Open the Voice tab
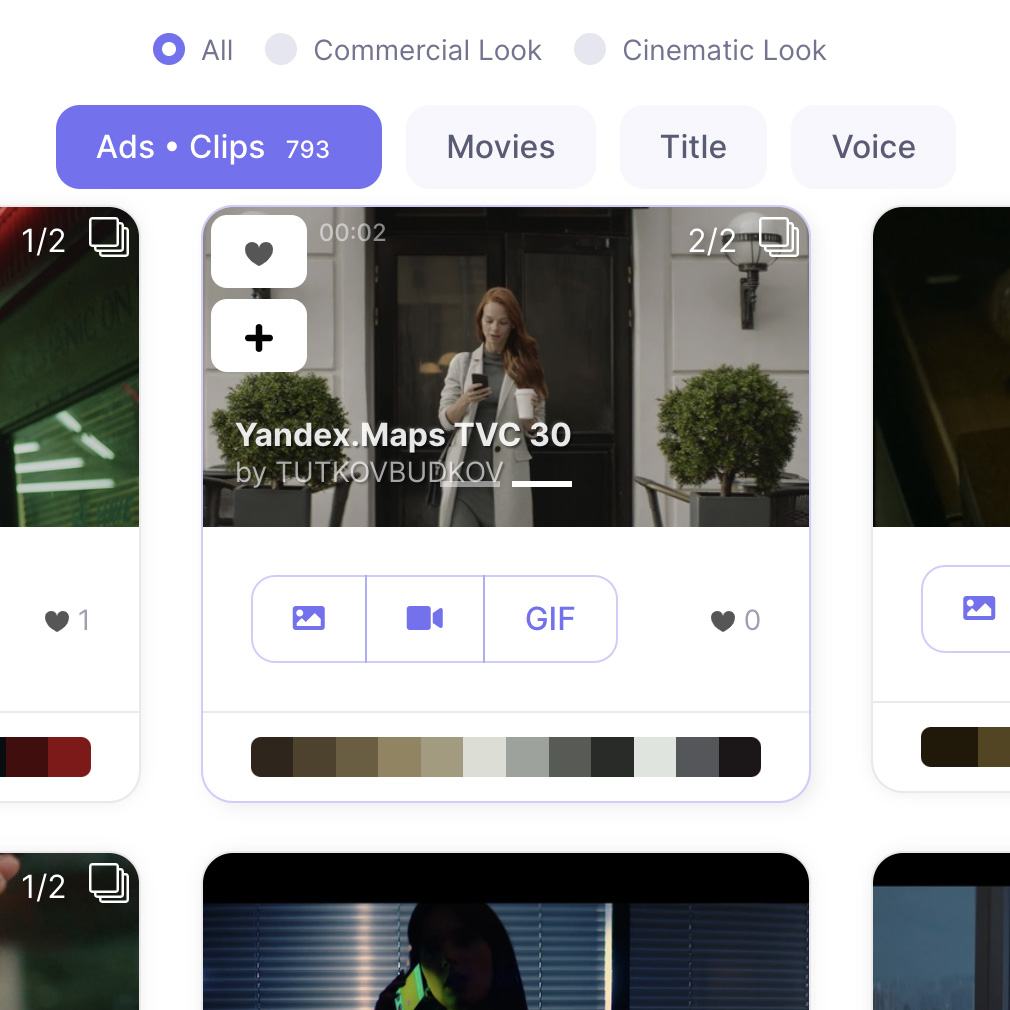Viewport: 1010px width, 1010px height. tap(873, 147)
